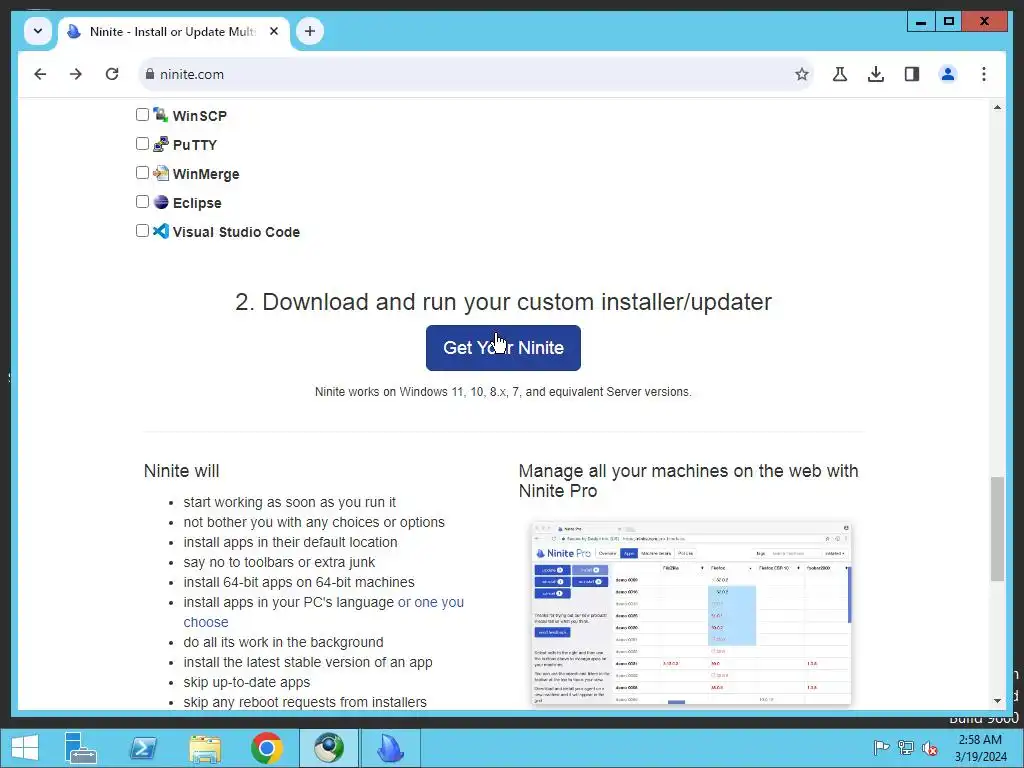The image size is (1024, 768).
Task: Open the Chrome three-dot menu
Action: 984,74
